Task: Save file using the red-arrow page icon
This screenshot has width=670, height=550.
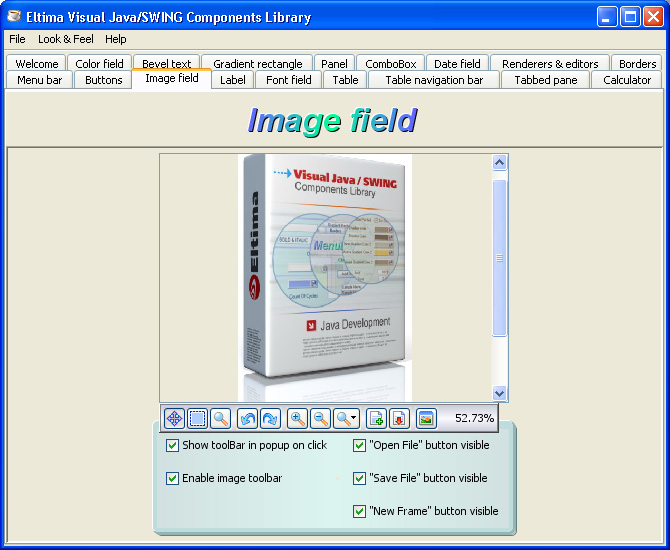Action: click(x=400, y=418)
